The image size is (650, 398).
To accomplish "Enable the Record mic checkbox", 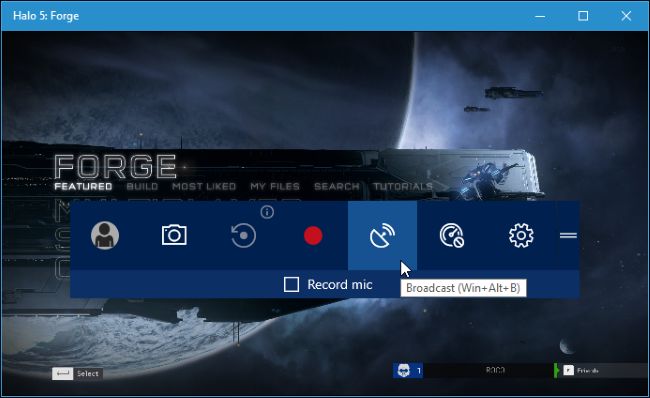I will click(x=291, y=285).
